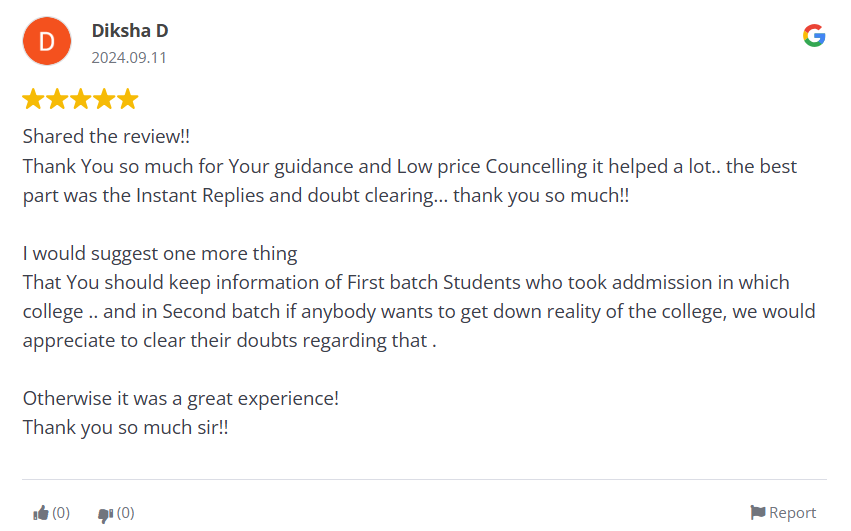Viewport: 851px width, 531px height.
Task: Click the orange D avatar circle
Action: tap(47, 41)
